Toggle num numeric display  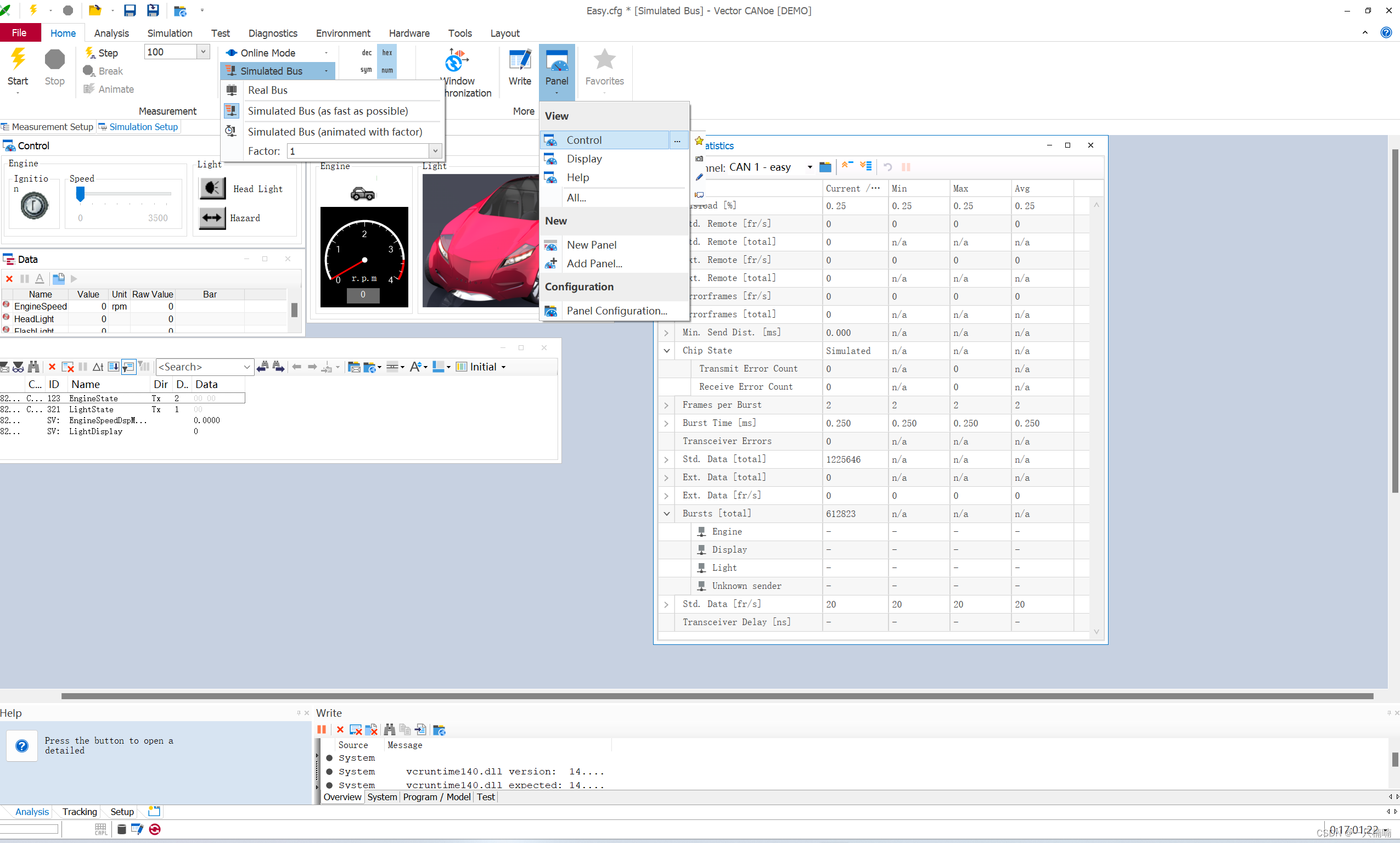coord(387,70)
